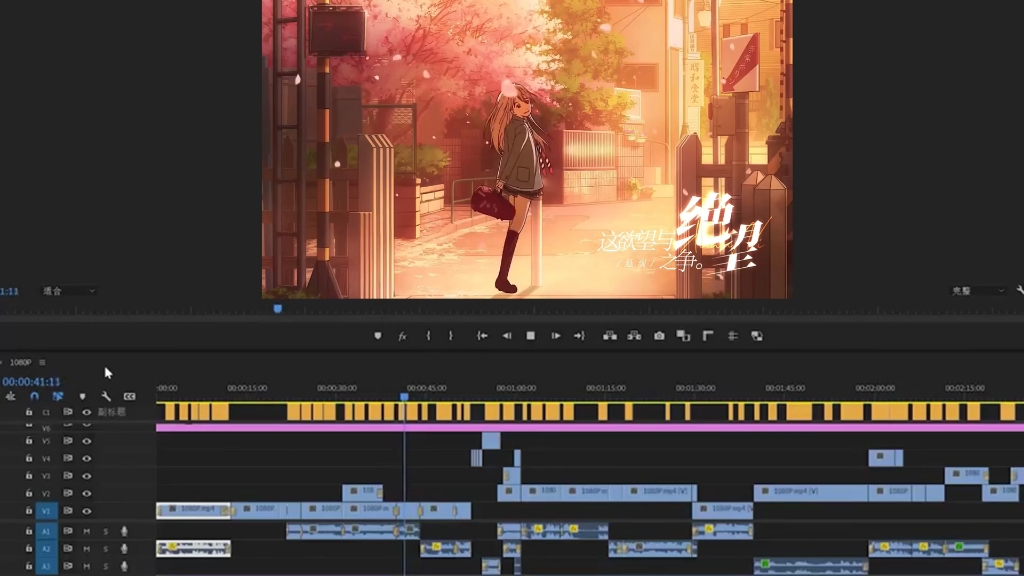Toggle guides with the grid-hash icon
This screenshot has height=576, width=1024.
(733, 336)
